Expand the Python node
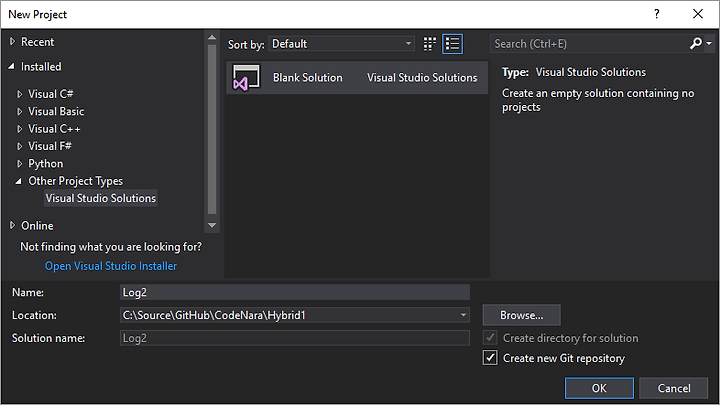The width and height of the screenshot is (720, 405). point(19,164)
